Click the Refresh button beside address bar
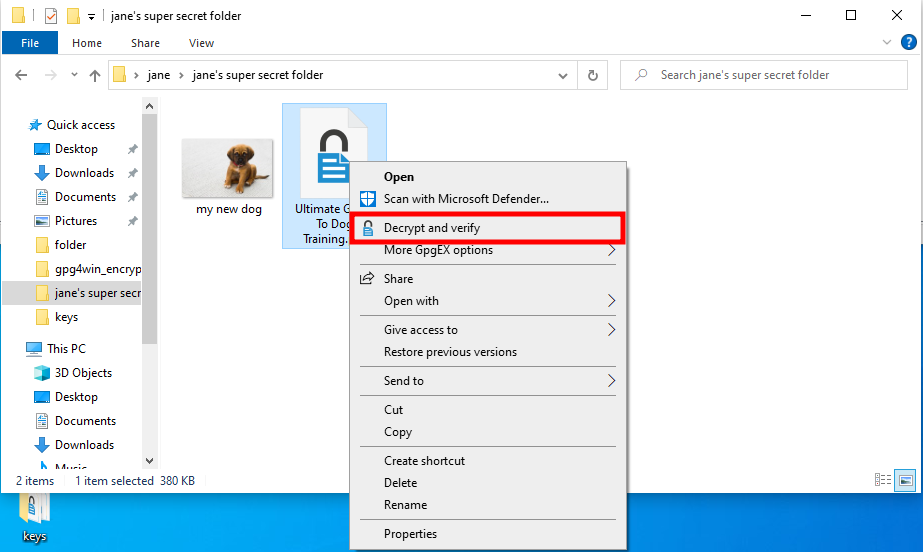This screenshot has width=923, height=552. pyautogui.click(x=593, y=75)
